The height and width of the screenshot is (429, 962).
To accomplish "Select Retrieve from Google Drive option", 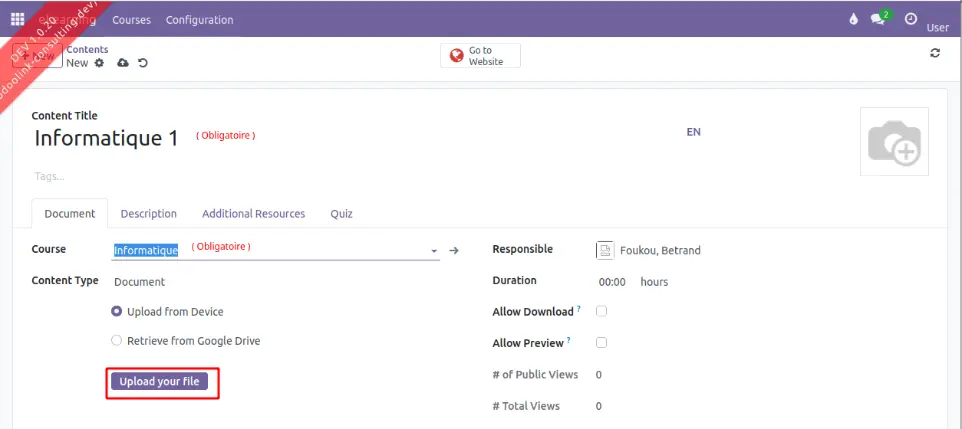I will click(x=117, y=341).
